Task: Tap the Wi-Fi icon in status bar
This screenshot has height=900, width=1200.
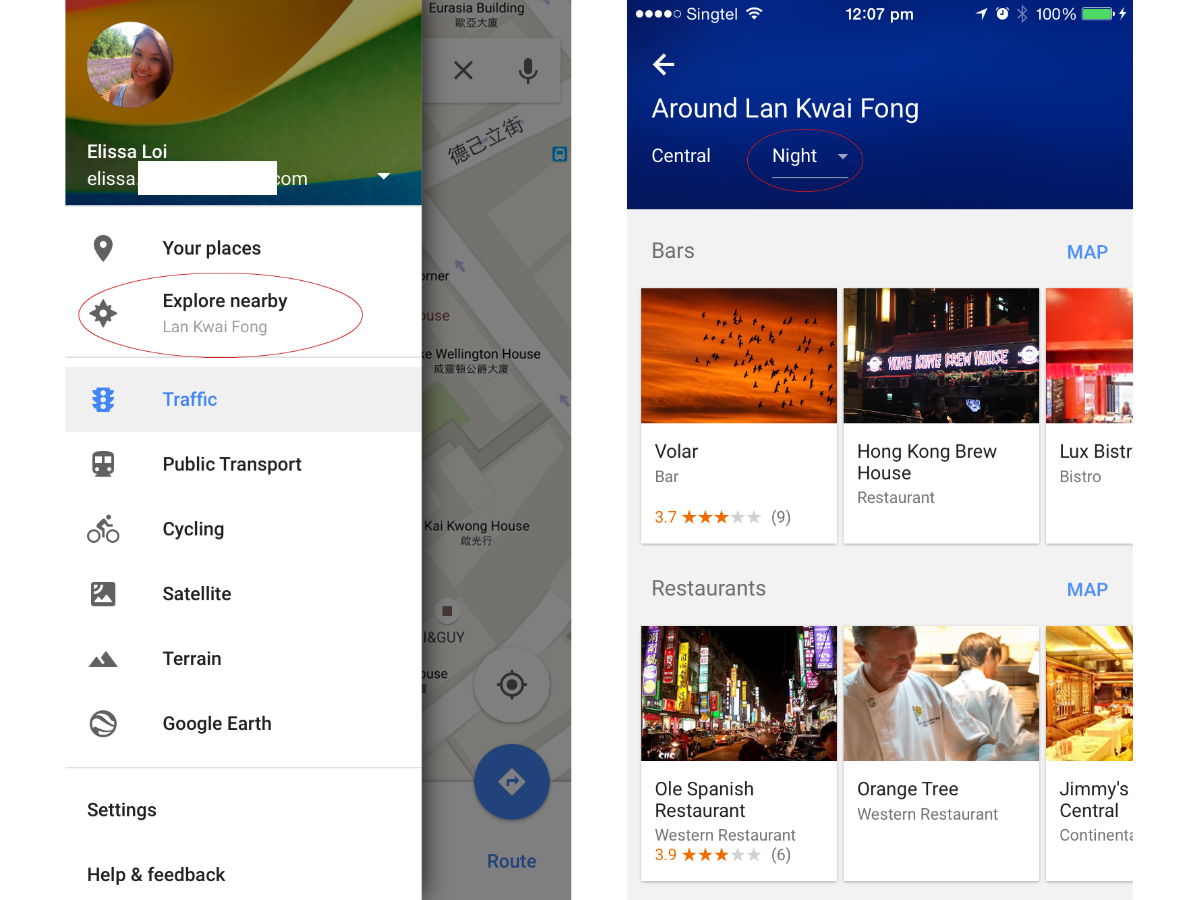Action: pos(754,14)
